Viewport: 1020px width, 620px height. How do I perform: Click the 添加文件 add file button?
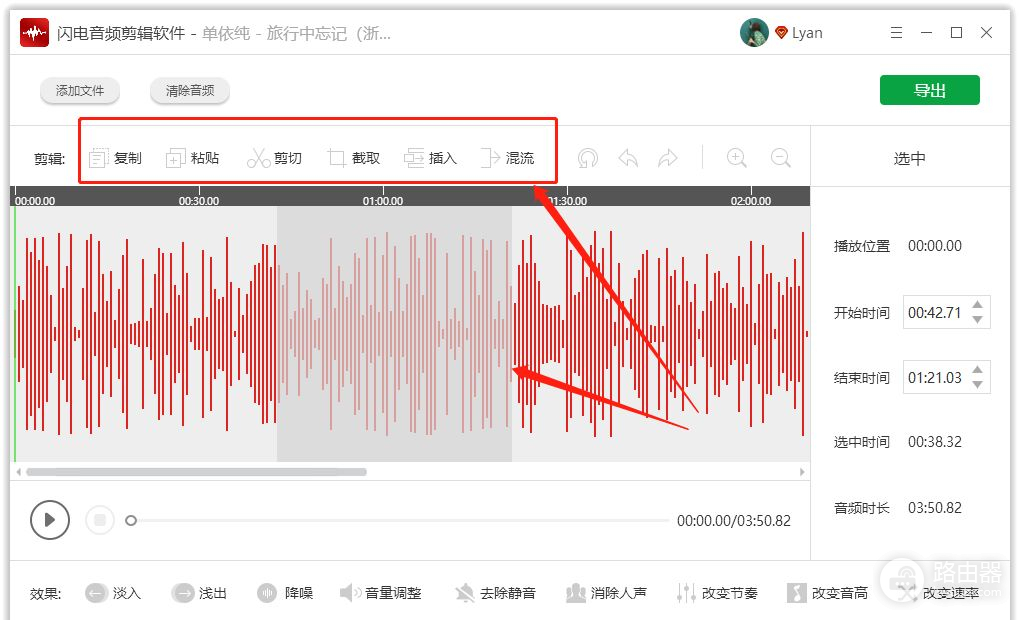coord(80,90)
